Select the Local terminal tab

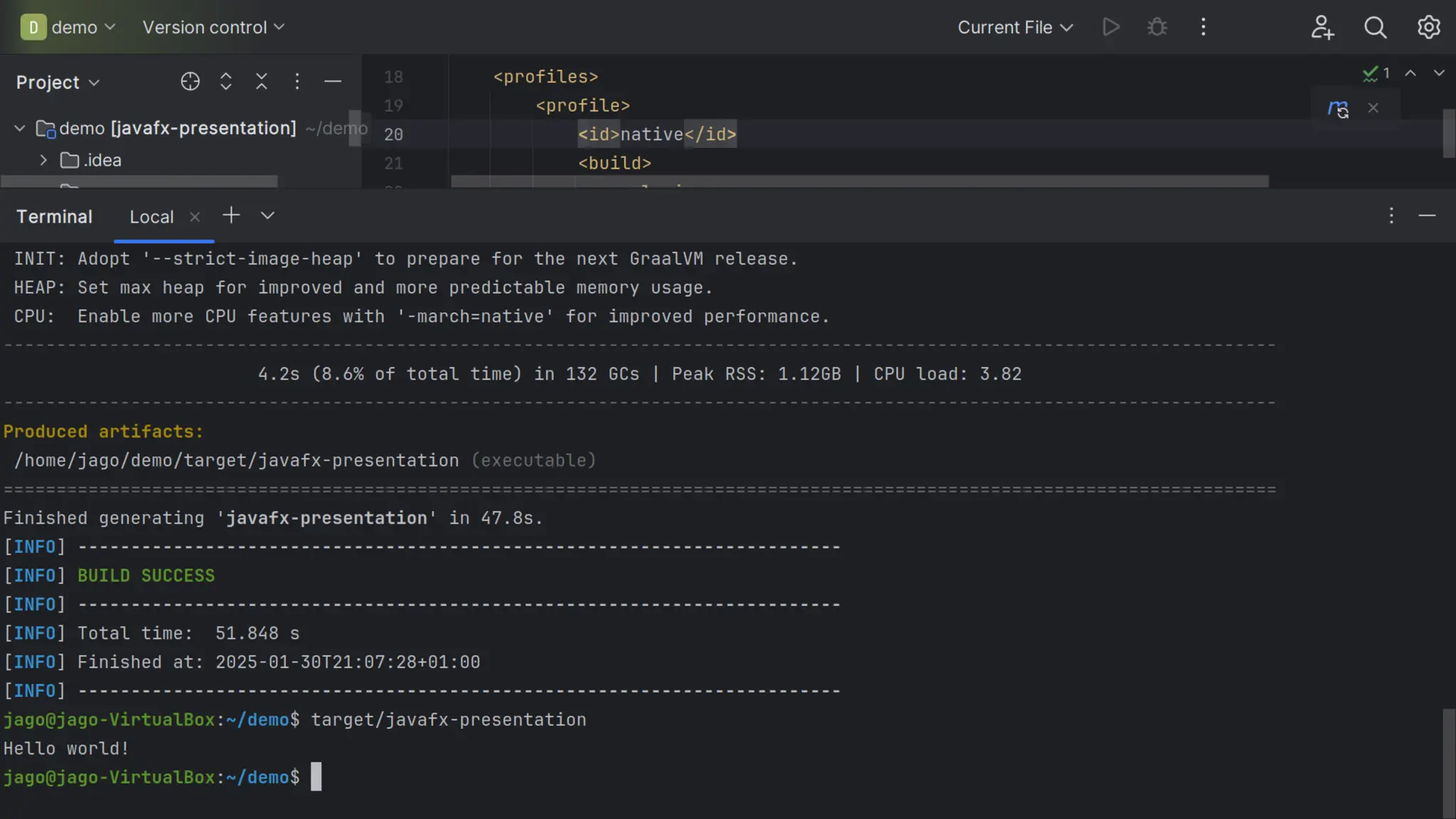tap(151, 217)
